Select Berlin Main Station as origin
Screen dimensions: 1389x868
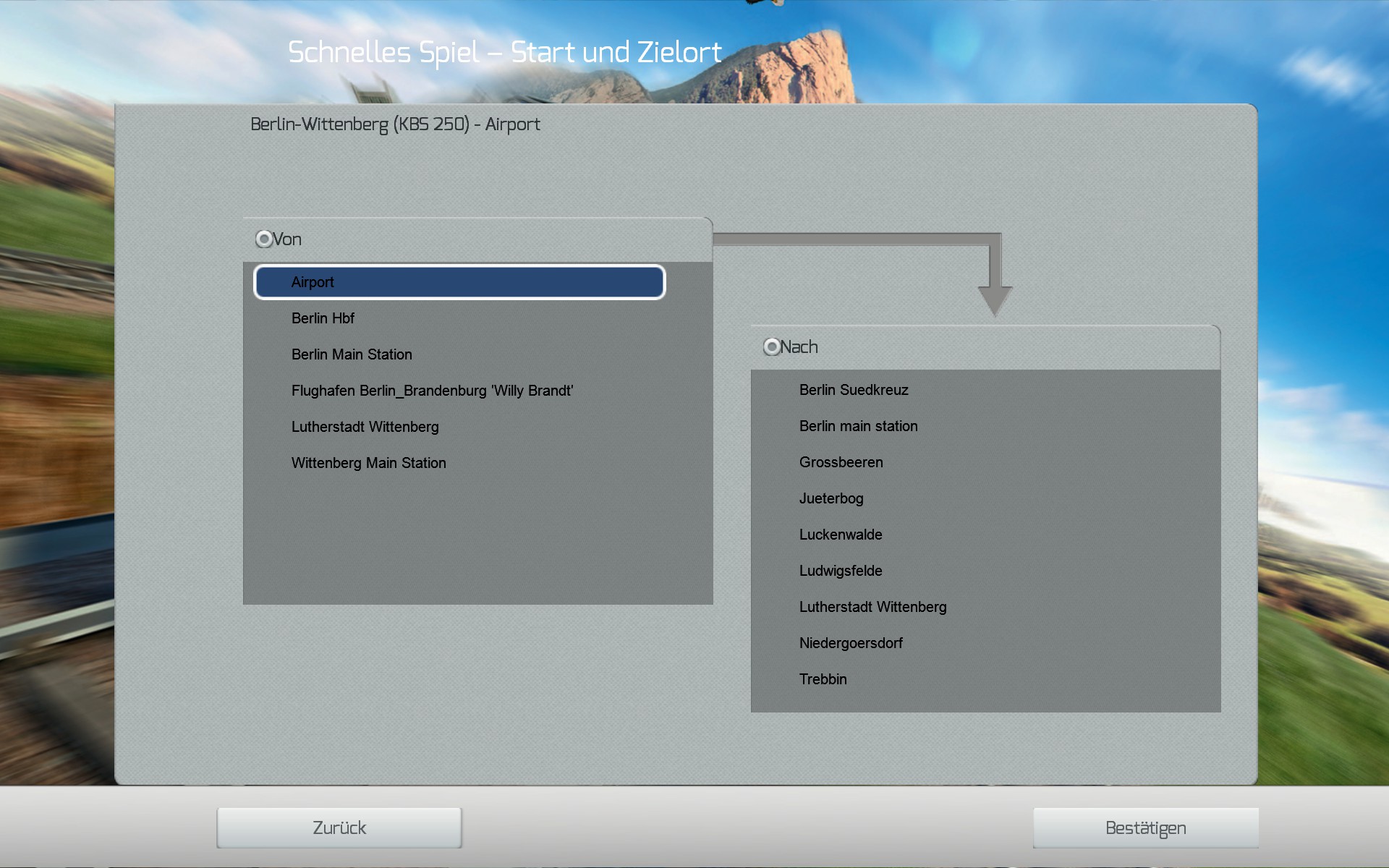(352, 354)
